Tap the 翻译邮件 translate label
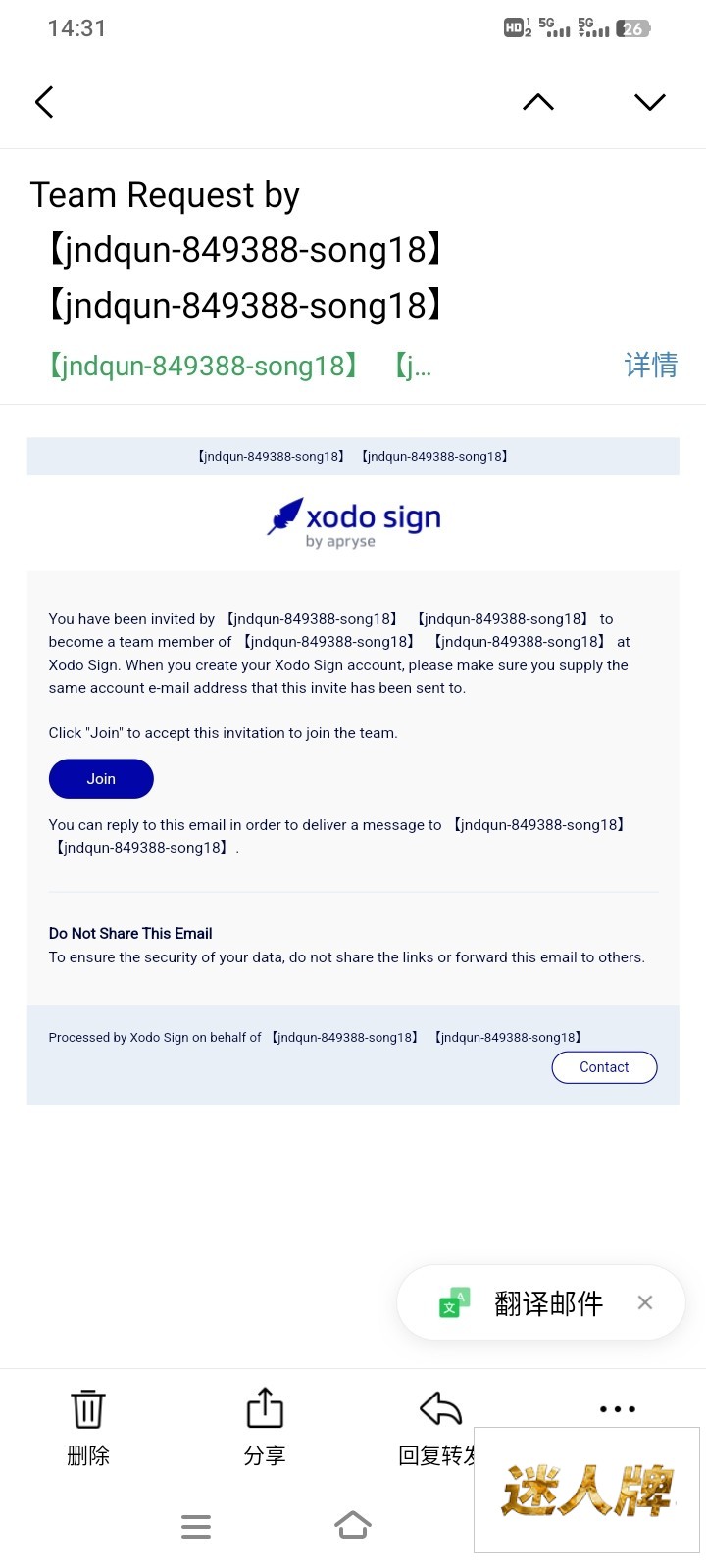 tap(549, 1303)
